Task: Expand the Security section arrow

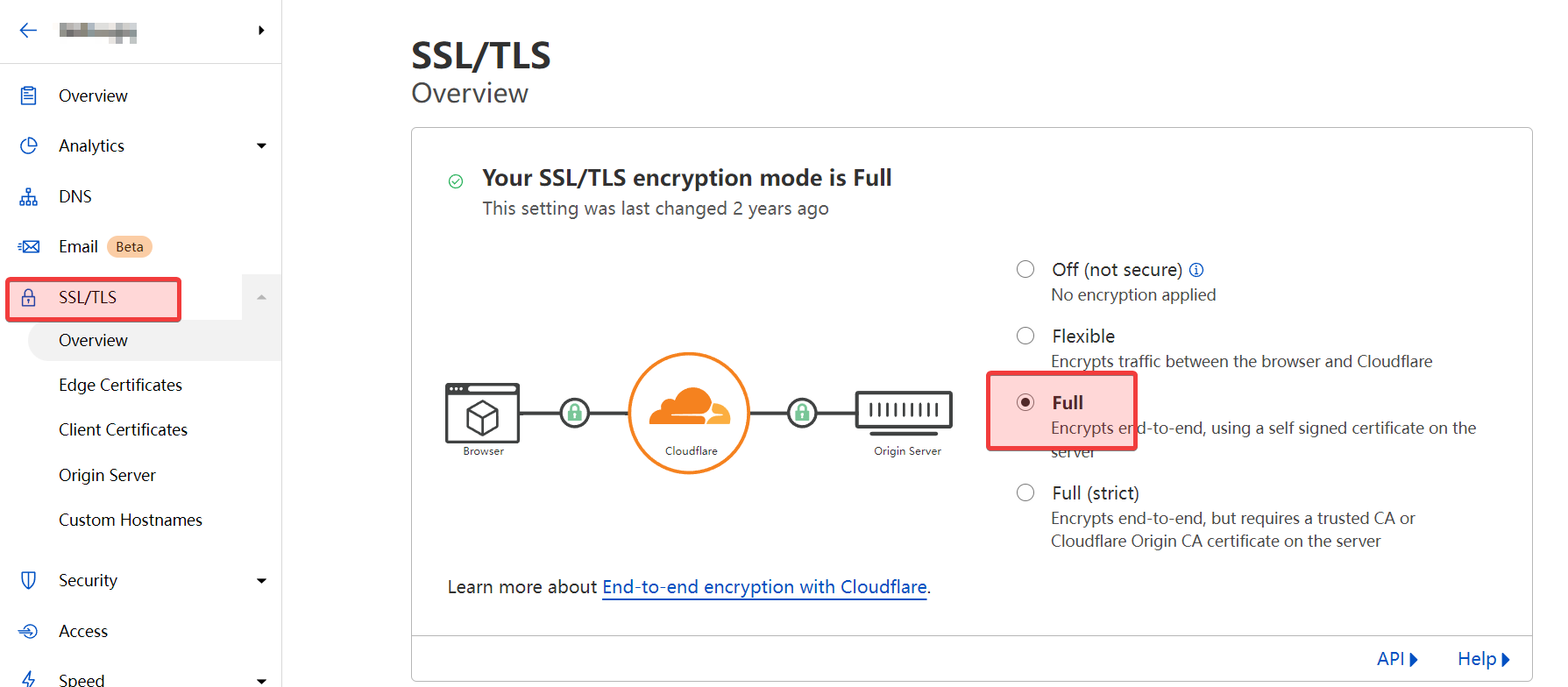Action: coord(261,580)
